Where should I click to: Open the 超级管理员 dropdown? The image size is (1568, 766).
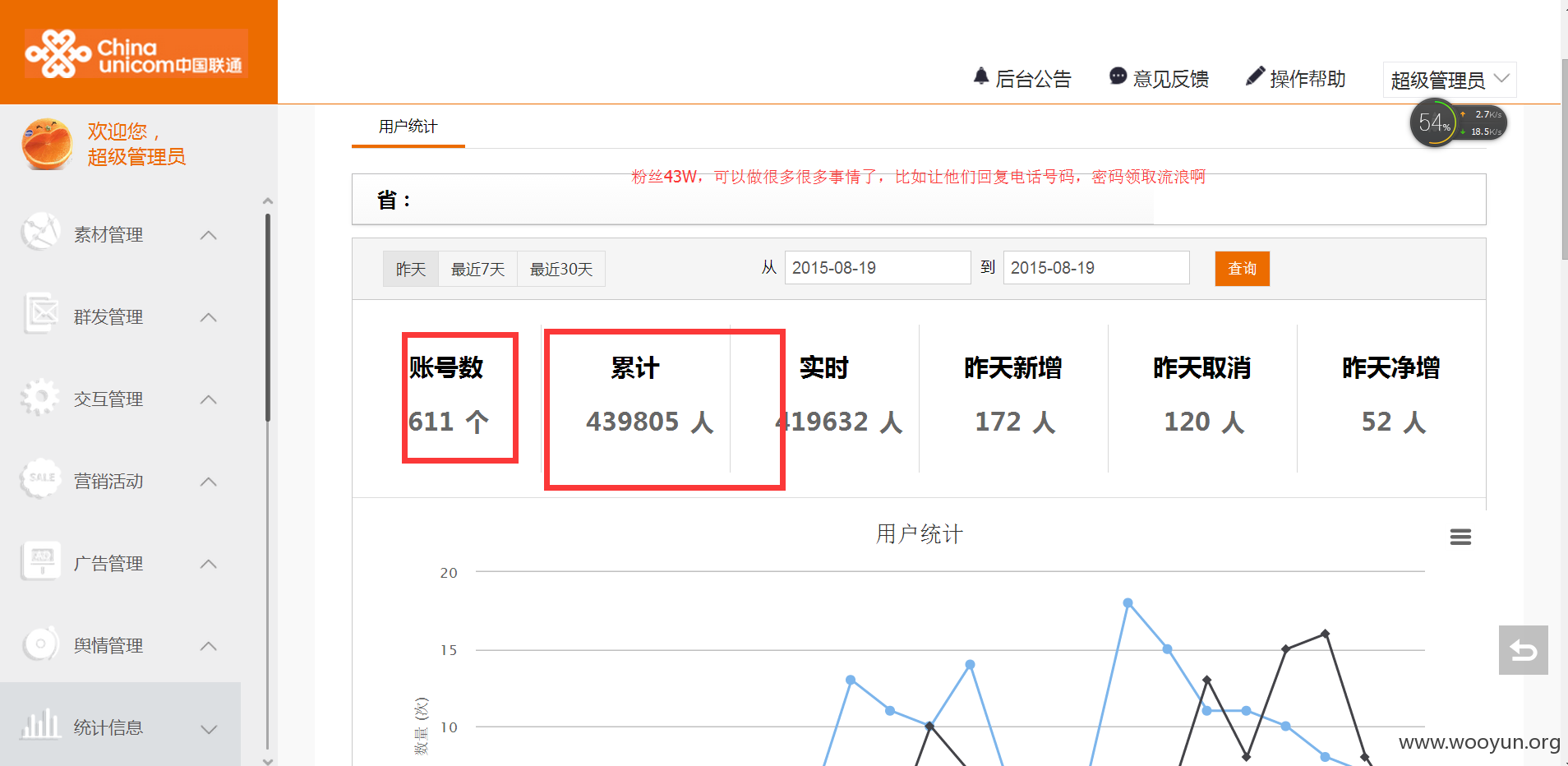[x=1450, y=80]
